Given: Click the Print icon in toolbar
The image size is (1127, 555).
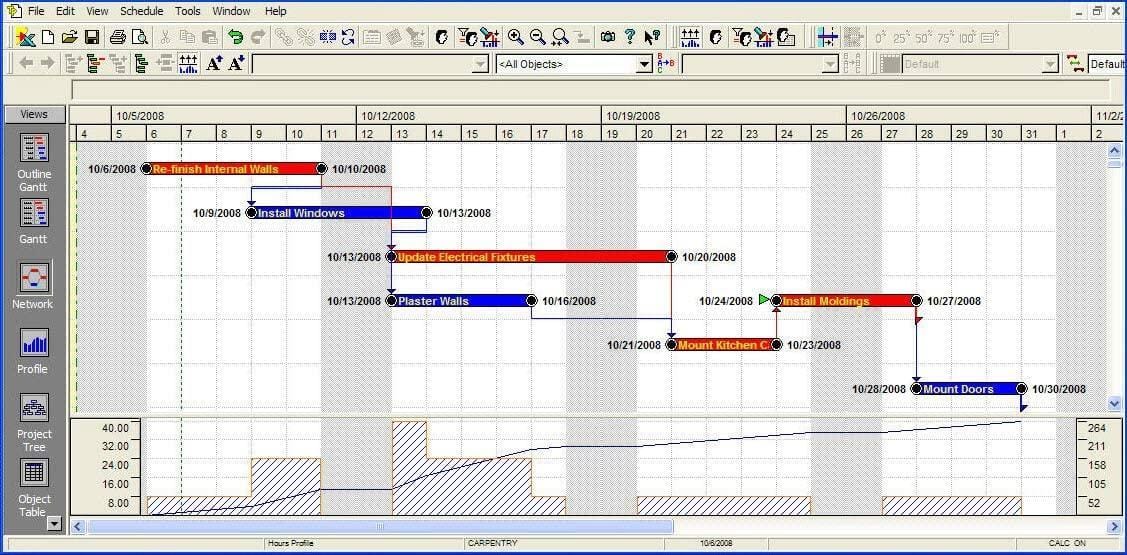Looking at the screenshot, I should click(117, 37).
